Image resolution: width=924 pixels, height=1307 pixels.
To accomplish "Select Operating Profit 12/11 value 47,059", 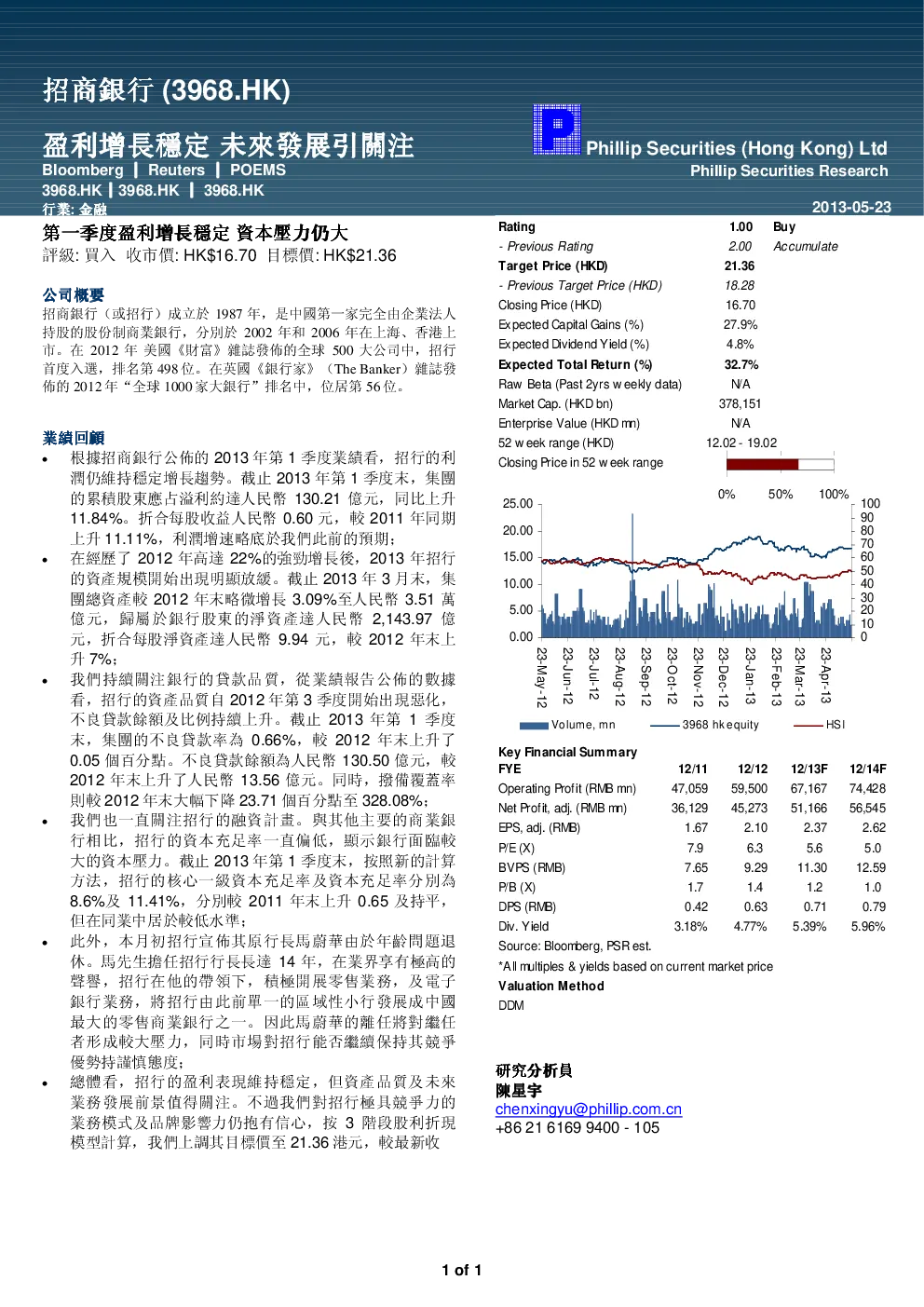I will click(689, 788).
